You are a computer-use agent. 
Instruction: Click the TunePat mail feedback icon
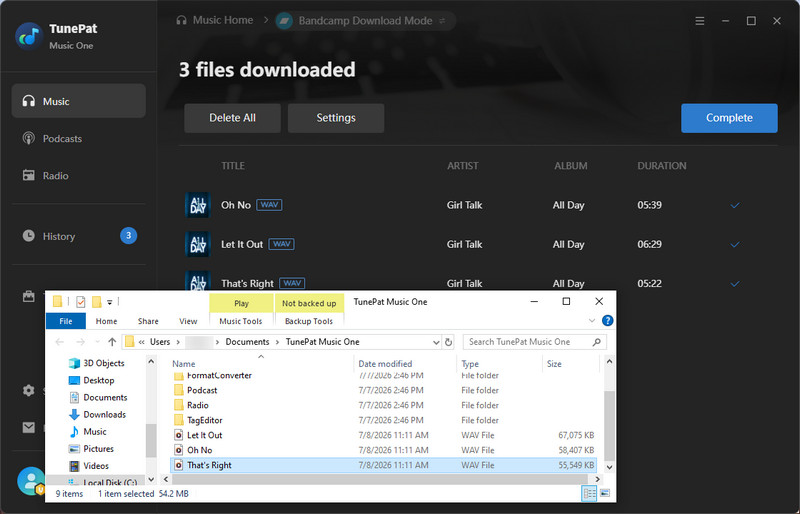click(29, 427)
